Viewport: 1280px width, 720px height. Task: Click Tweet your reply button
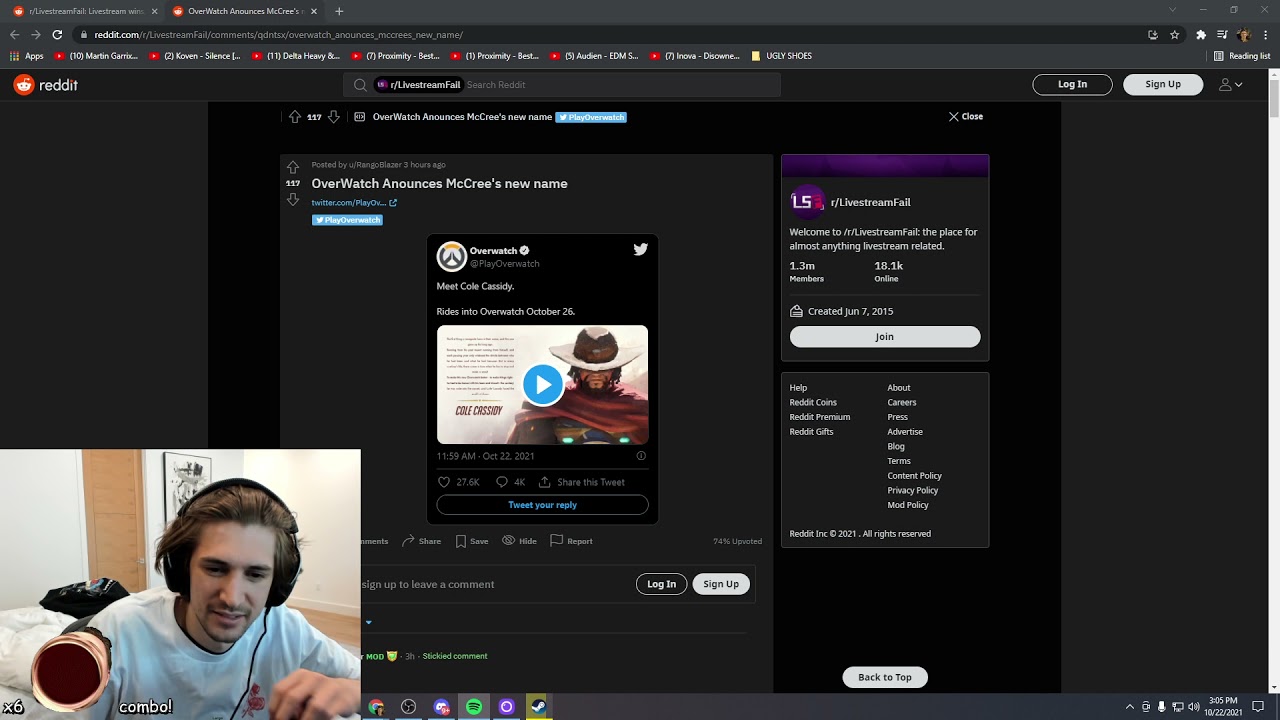[x=542, y=505]
